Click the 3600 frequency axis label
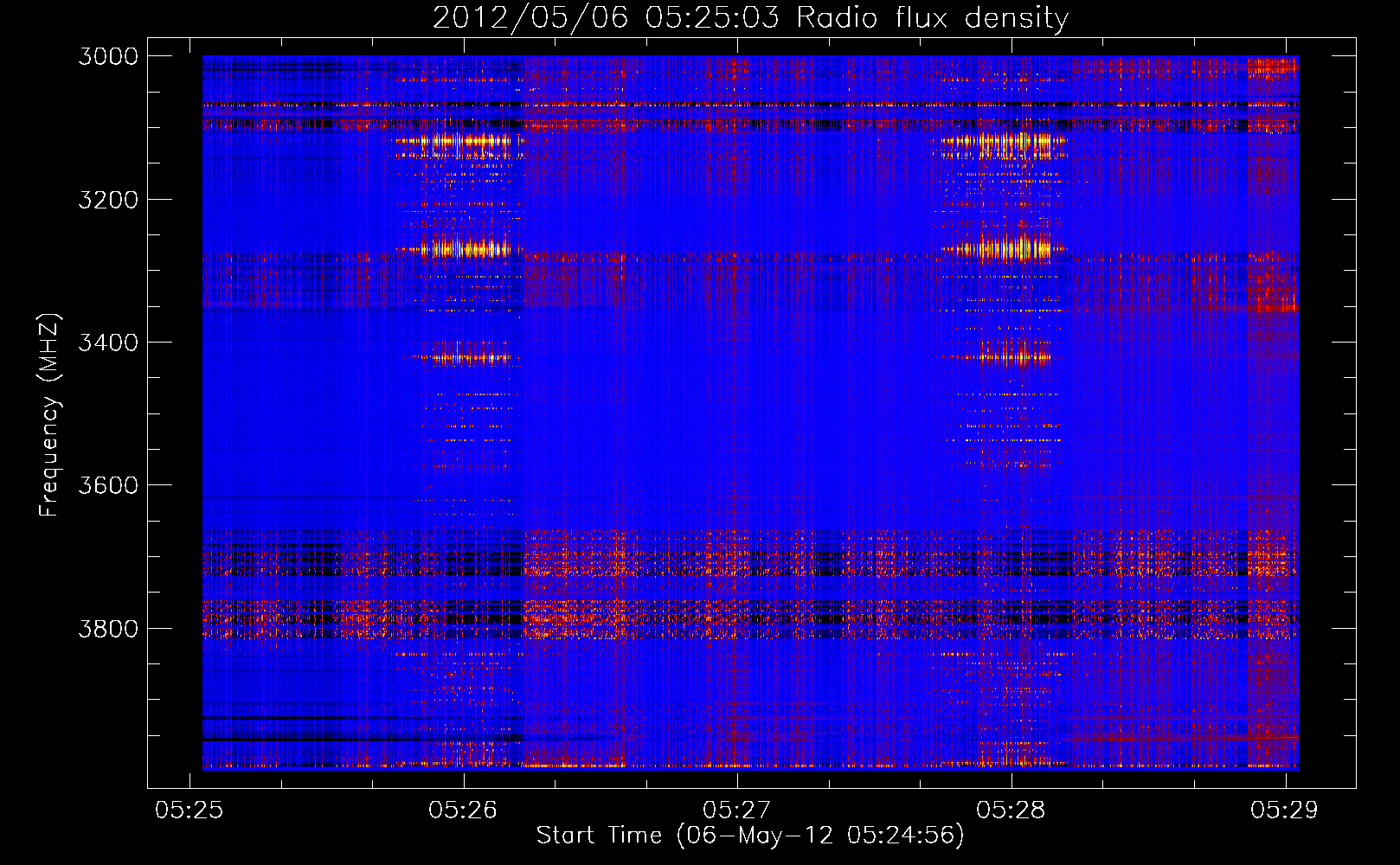This screenshot has height=865, width=1400. click(108, 485)
